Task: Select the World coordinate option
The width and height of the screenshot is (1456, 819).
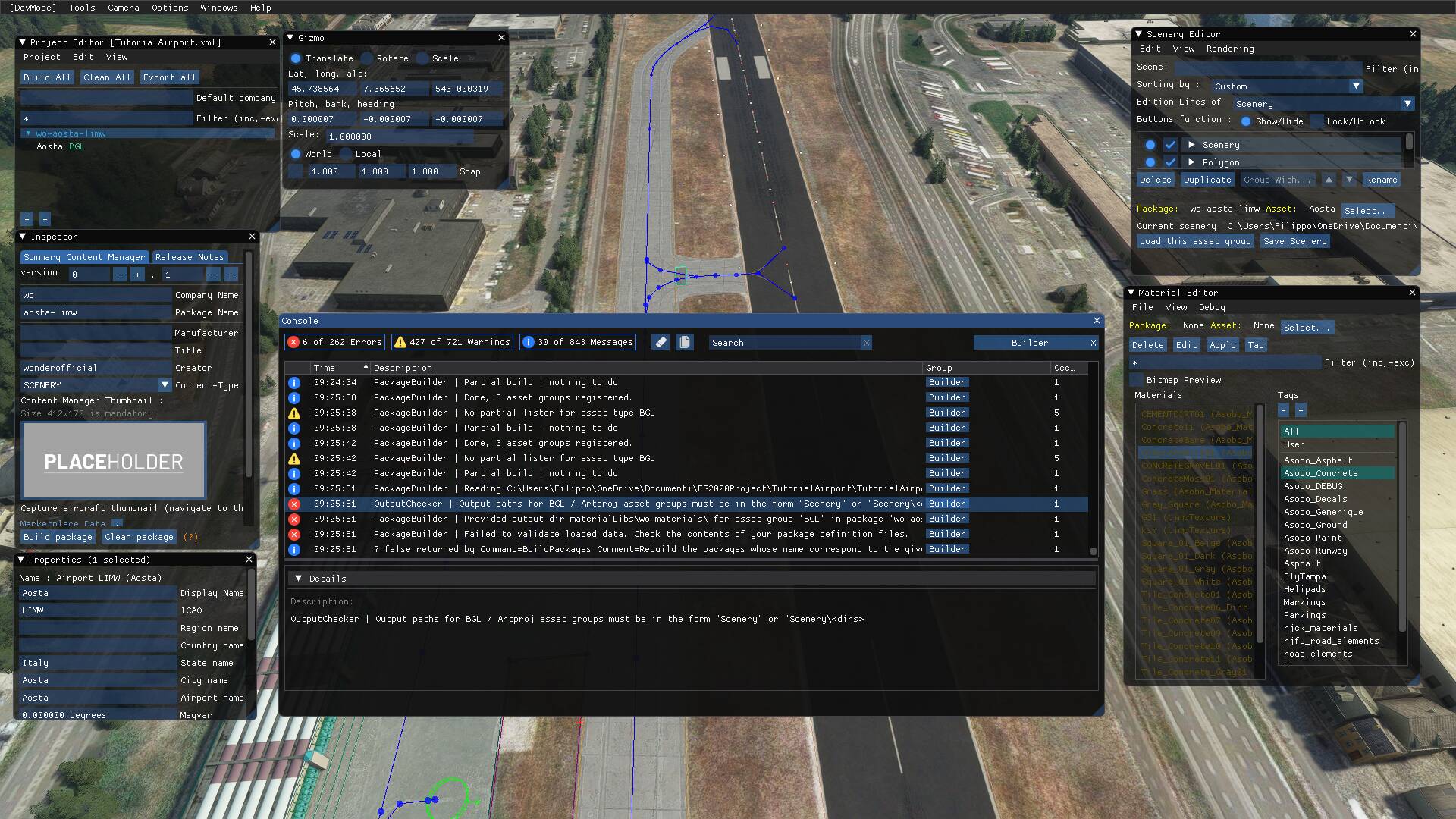Action: pyautogui.click(x=296, y=154)
